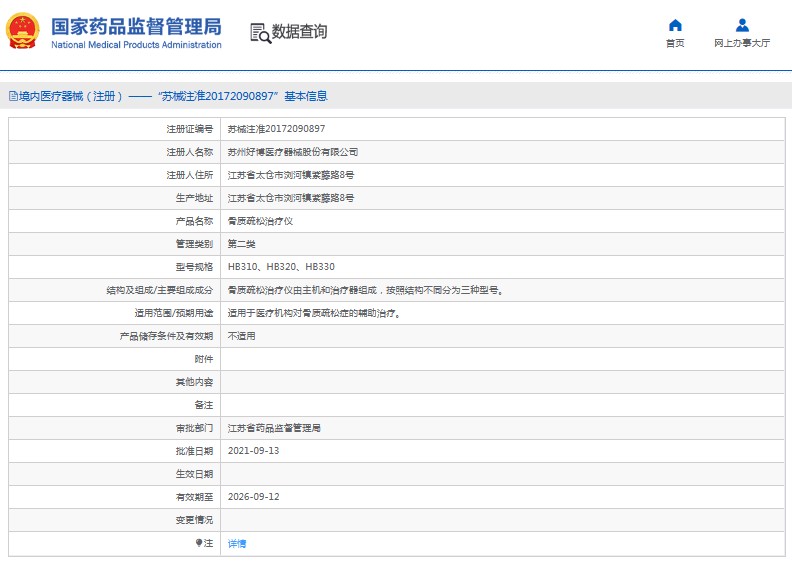
Task: Click National Medical Products Administration text
Action: pos(136,44)
